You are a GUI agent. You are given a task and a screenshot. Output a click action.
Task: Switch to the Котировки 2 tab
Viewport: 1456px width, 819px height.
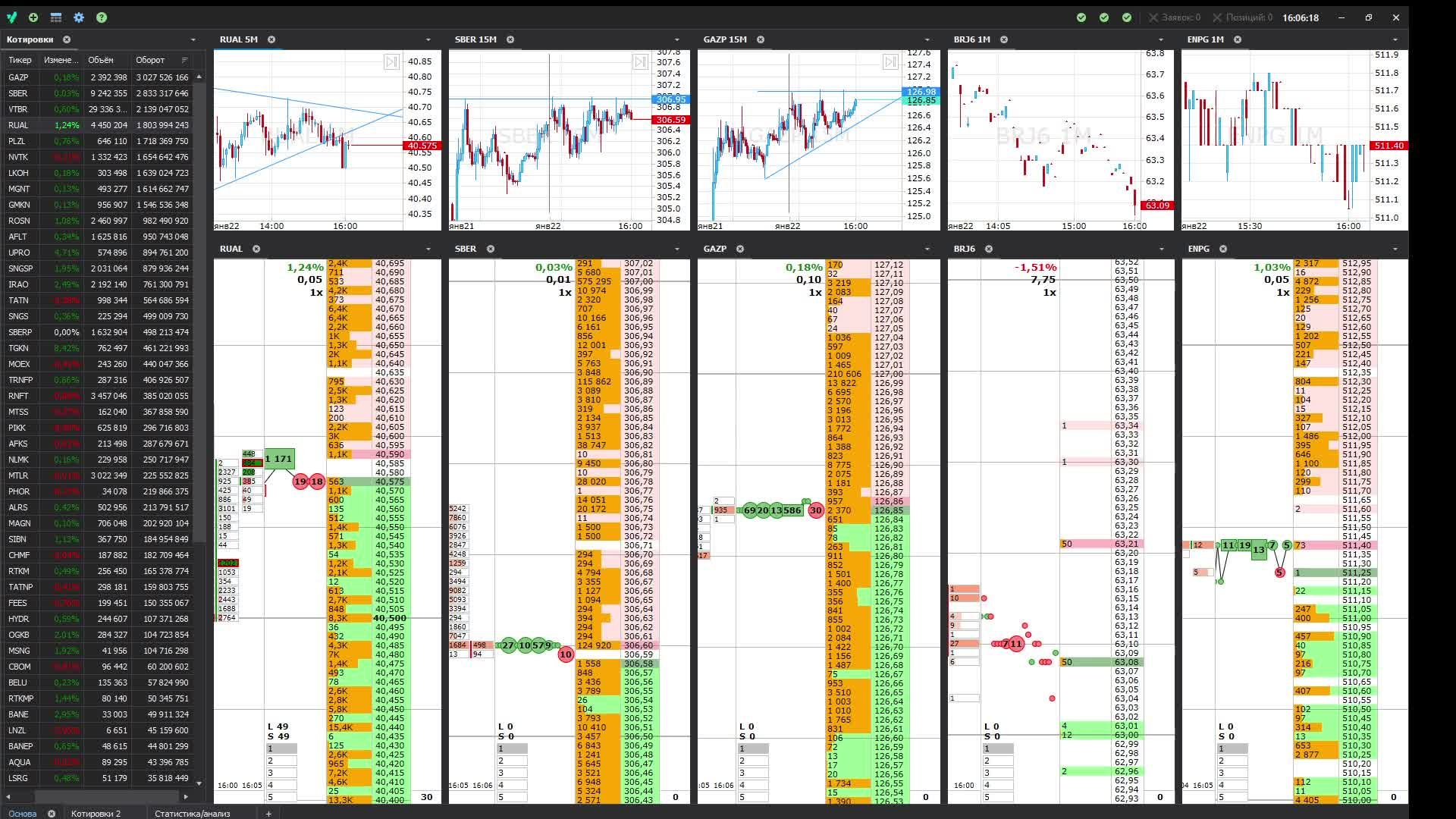[x=96, y=814]
